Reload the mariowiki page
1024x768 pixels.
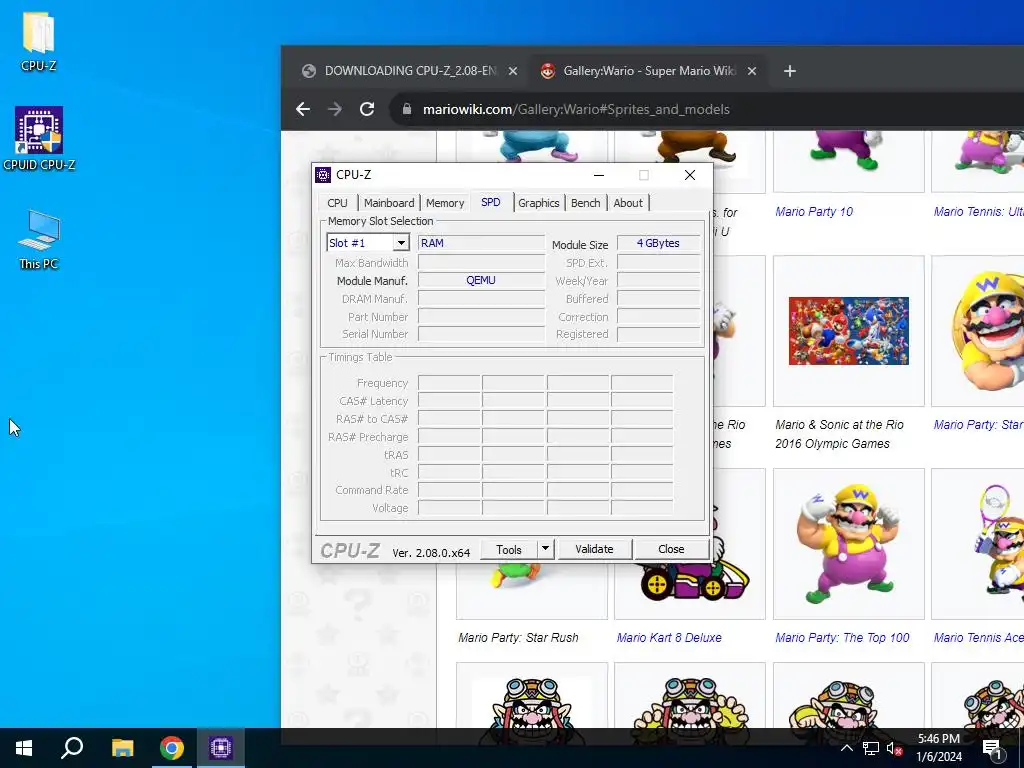[x=367, y=109]
